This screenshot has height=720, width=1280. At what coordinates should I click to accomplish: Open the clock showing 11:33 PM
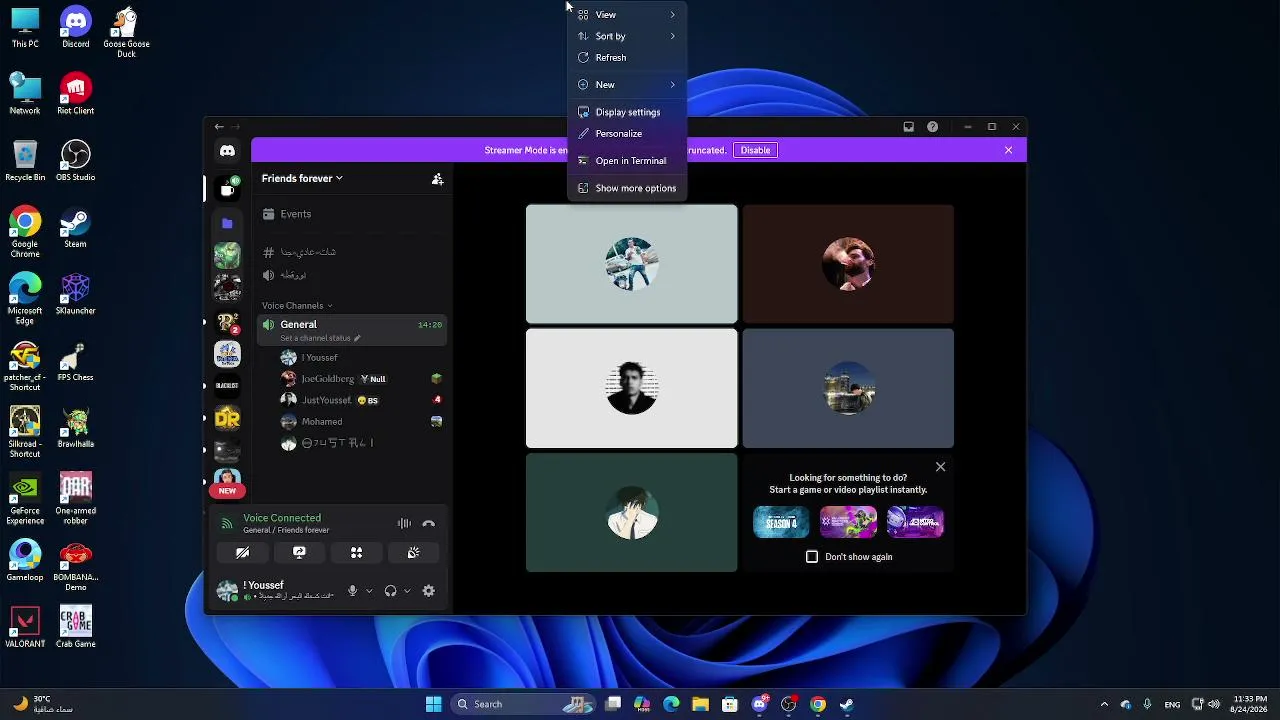(x=1250, y=704)
